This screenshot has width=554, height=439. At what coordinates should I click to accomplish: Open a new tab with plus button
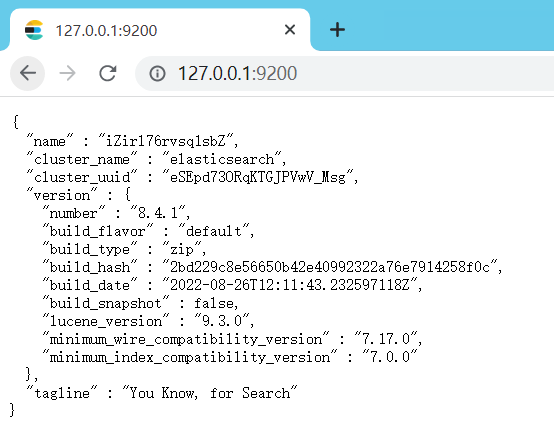337,30
